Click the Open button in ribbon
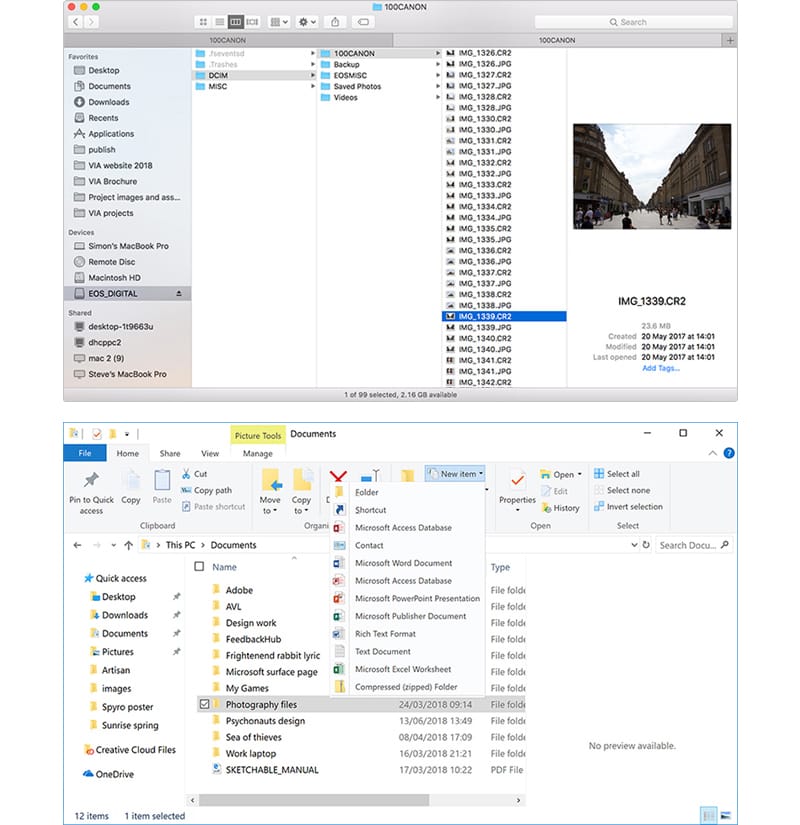Viewport: 800px width, 825px height. click(561, 474)
